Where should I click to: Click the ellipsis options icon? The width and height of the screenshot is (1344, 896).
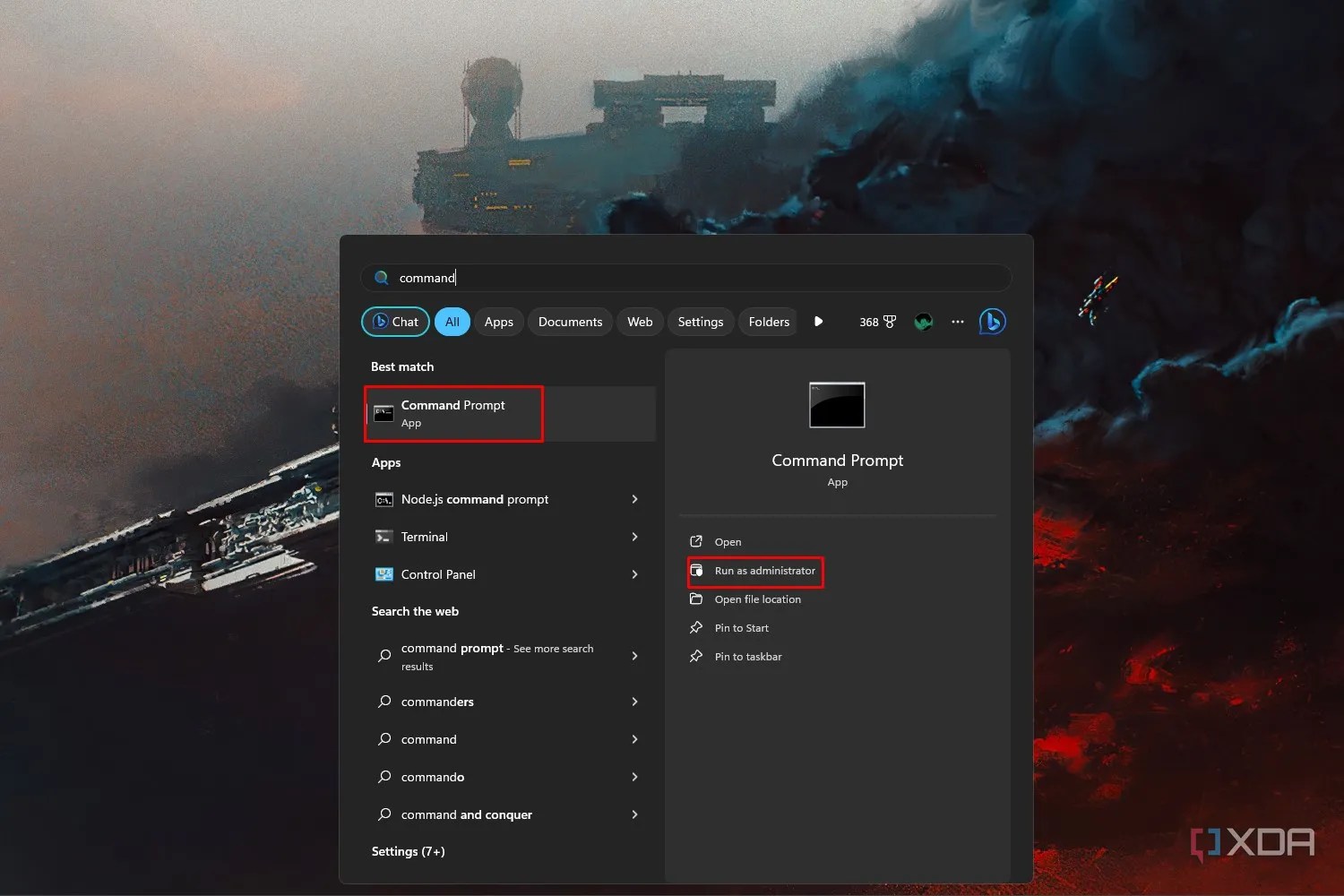(957, 321)
